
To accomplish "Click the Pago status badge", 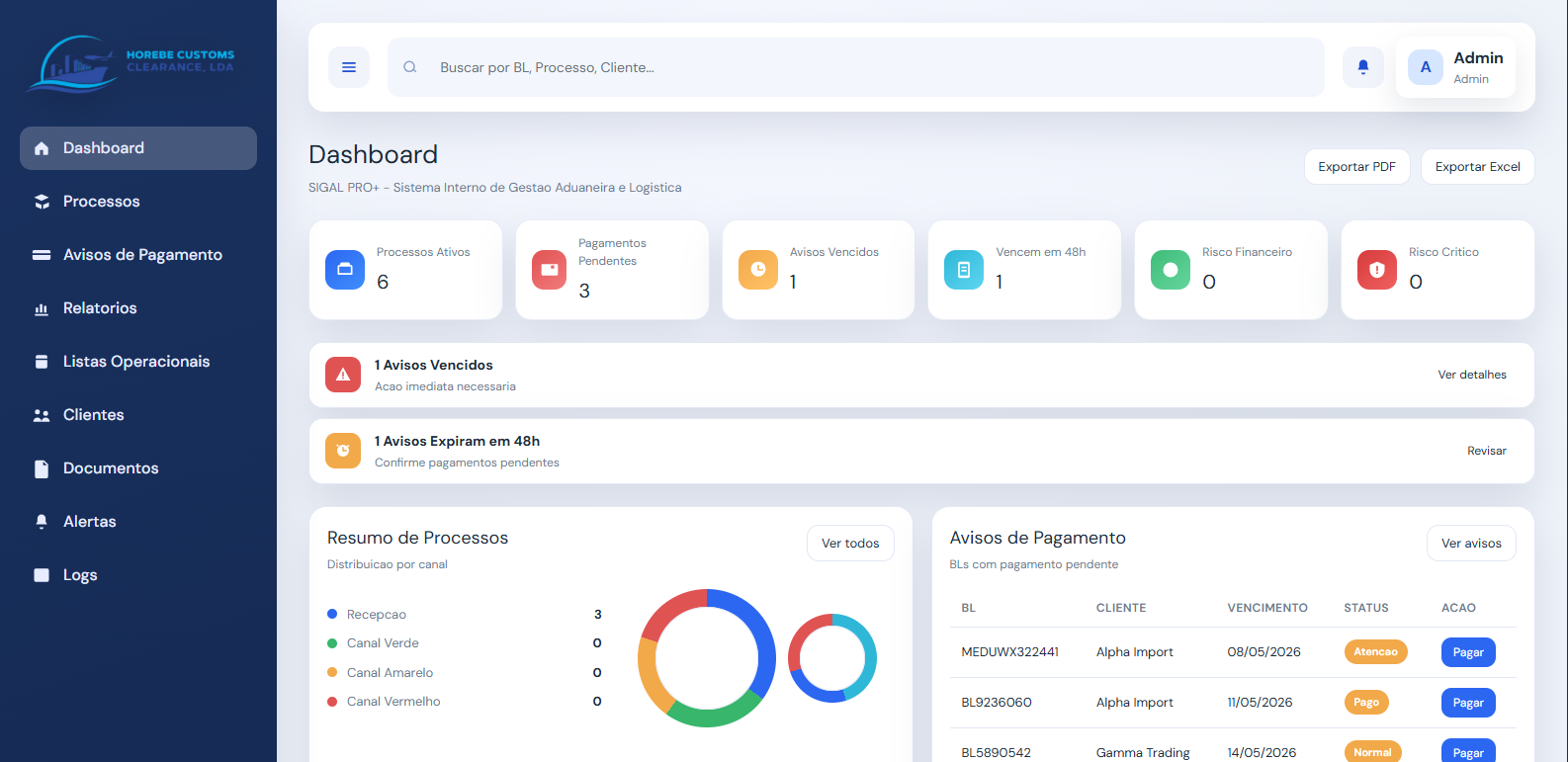I will (1366, 703).
